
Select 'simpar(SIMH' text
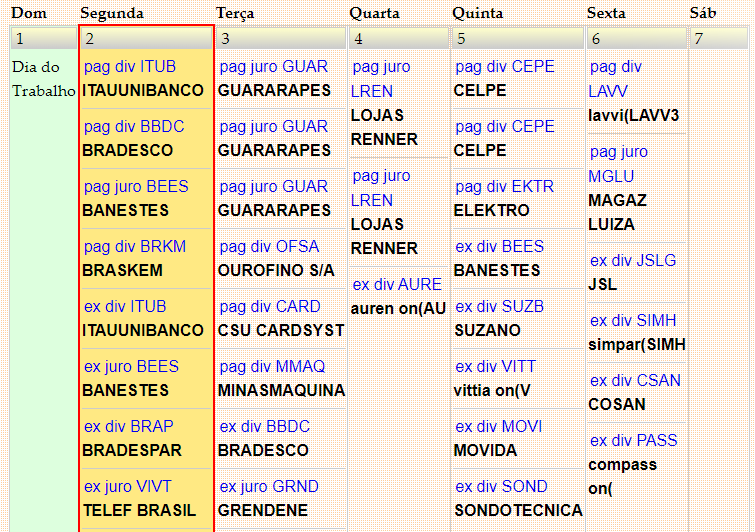click(x=637, y=345)
